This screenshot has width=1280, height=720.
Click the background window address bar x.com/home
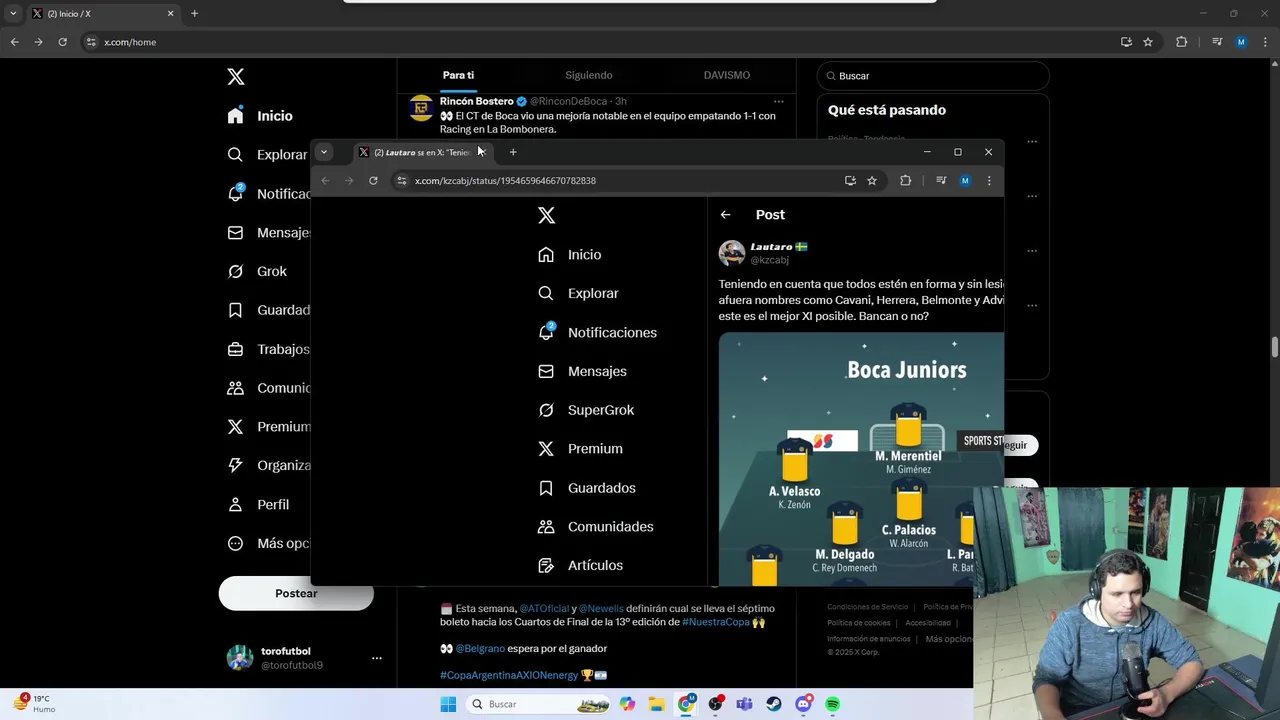pyautogui.click(x=130, y=42)
